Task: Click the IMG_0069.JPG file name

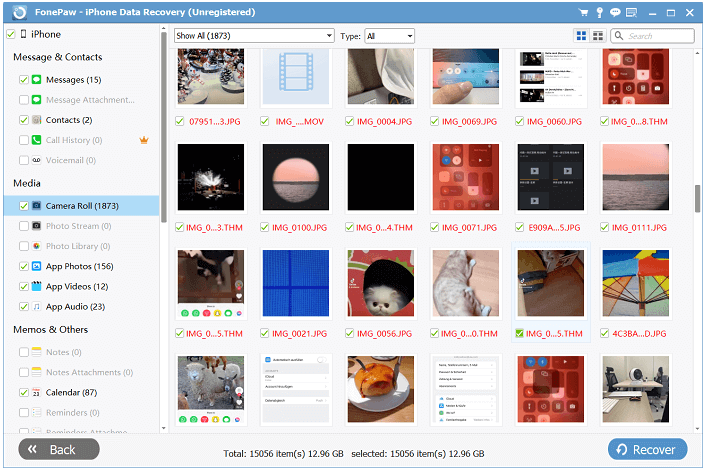Action: (x=469, y=122)
